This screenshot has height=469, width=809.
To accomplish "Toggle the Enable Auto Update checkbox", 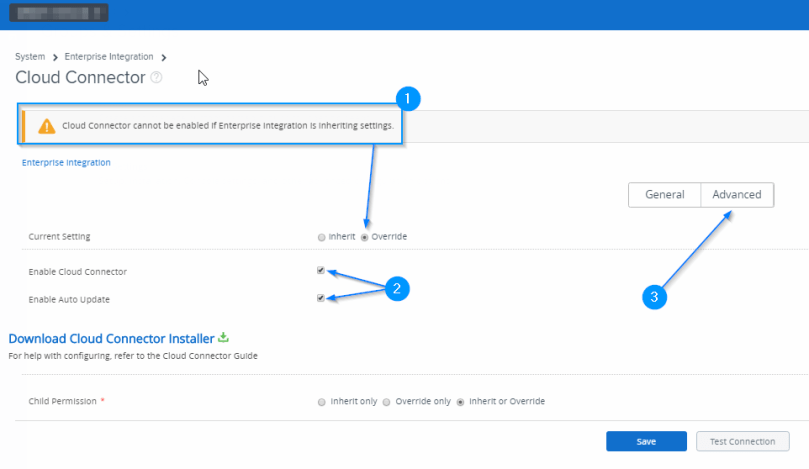I will point(320,298).
